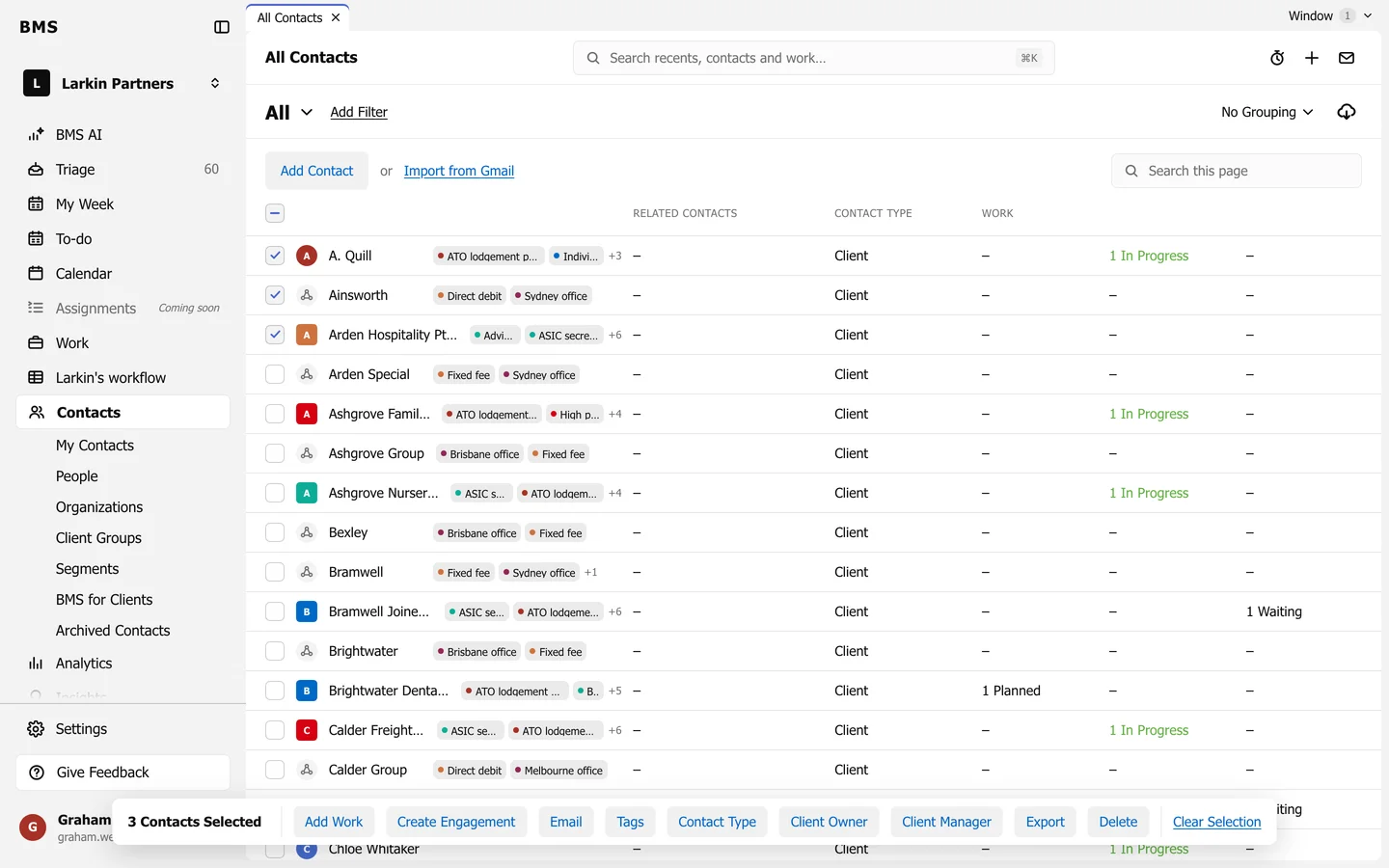The height and width of the screenshot is (868, 1389).
Task: Expand +3 tags on A. Quill row
Action: [615, 257]
